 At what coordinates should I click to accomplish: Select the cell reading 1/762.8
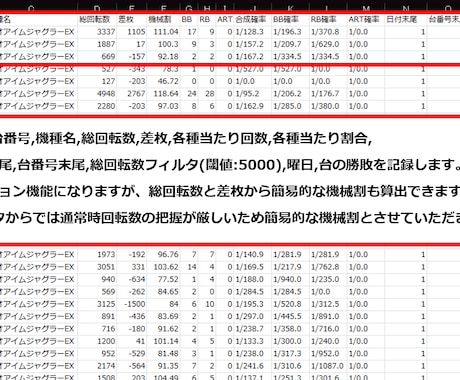328,267
